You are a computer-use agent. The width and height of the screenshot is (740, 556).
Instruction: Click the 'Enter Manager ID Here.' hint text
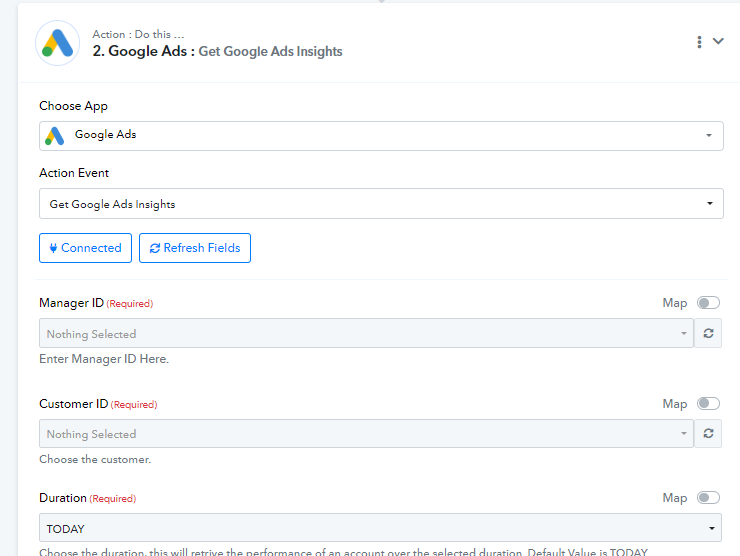[x=104, y=359]
